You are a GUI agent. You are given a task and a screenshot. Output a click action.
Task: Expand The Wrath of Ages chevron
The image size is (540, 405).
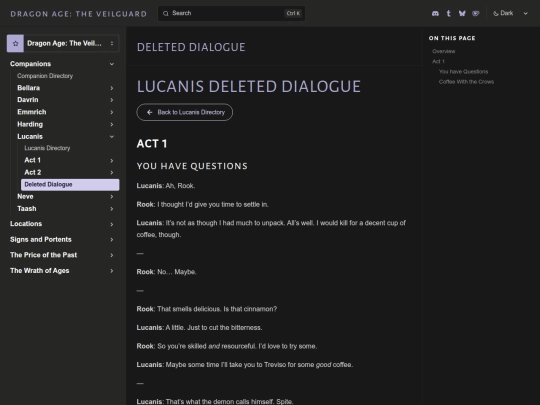pyautogui.click(x=112, y=271)
